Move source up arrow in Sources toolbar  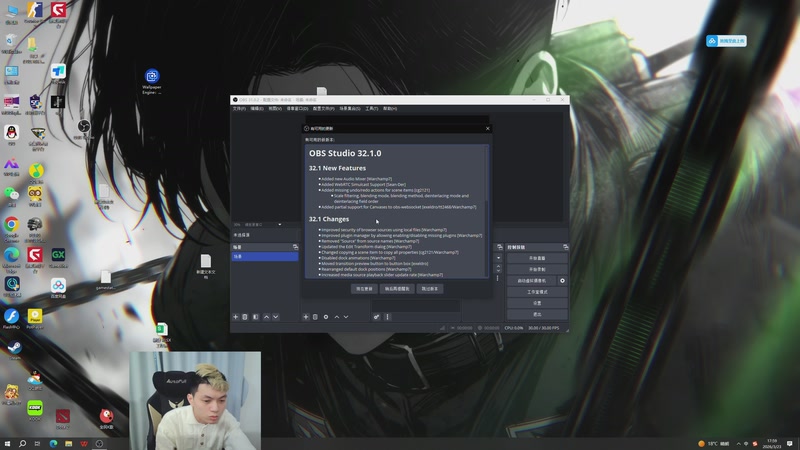click(x=337, y=317)
